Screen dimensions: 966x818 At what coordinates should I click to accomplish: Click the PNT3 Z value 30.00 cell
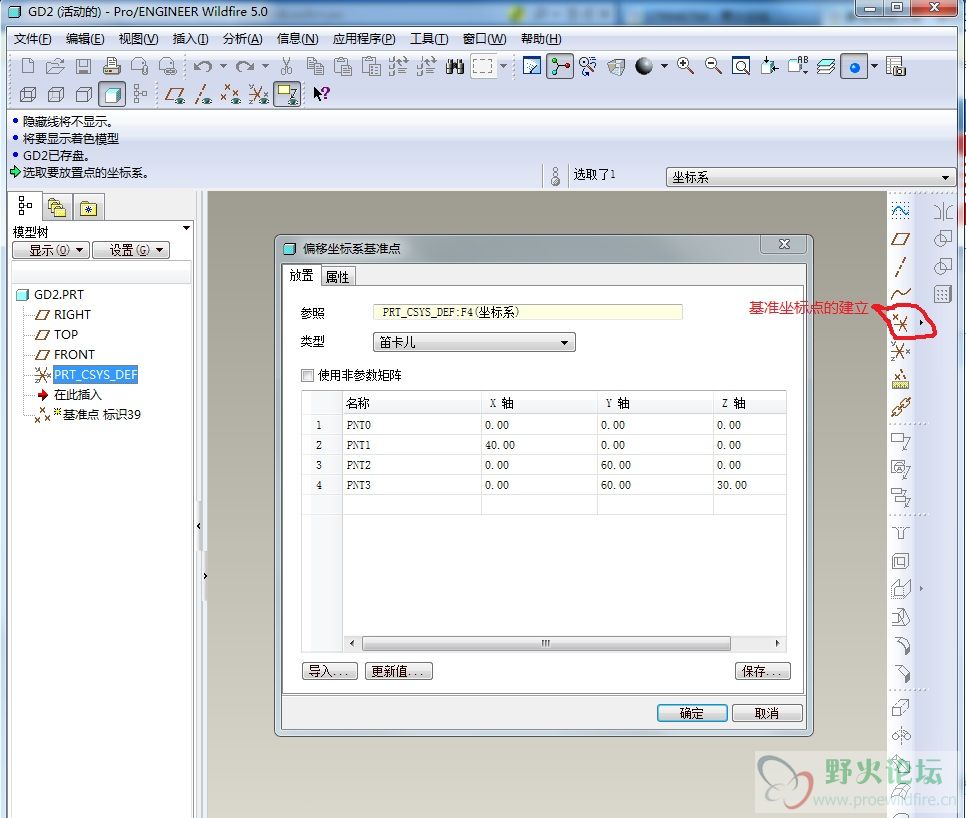749,485
